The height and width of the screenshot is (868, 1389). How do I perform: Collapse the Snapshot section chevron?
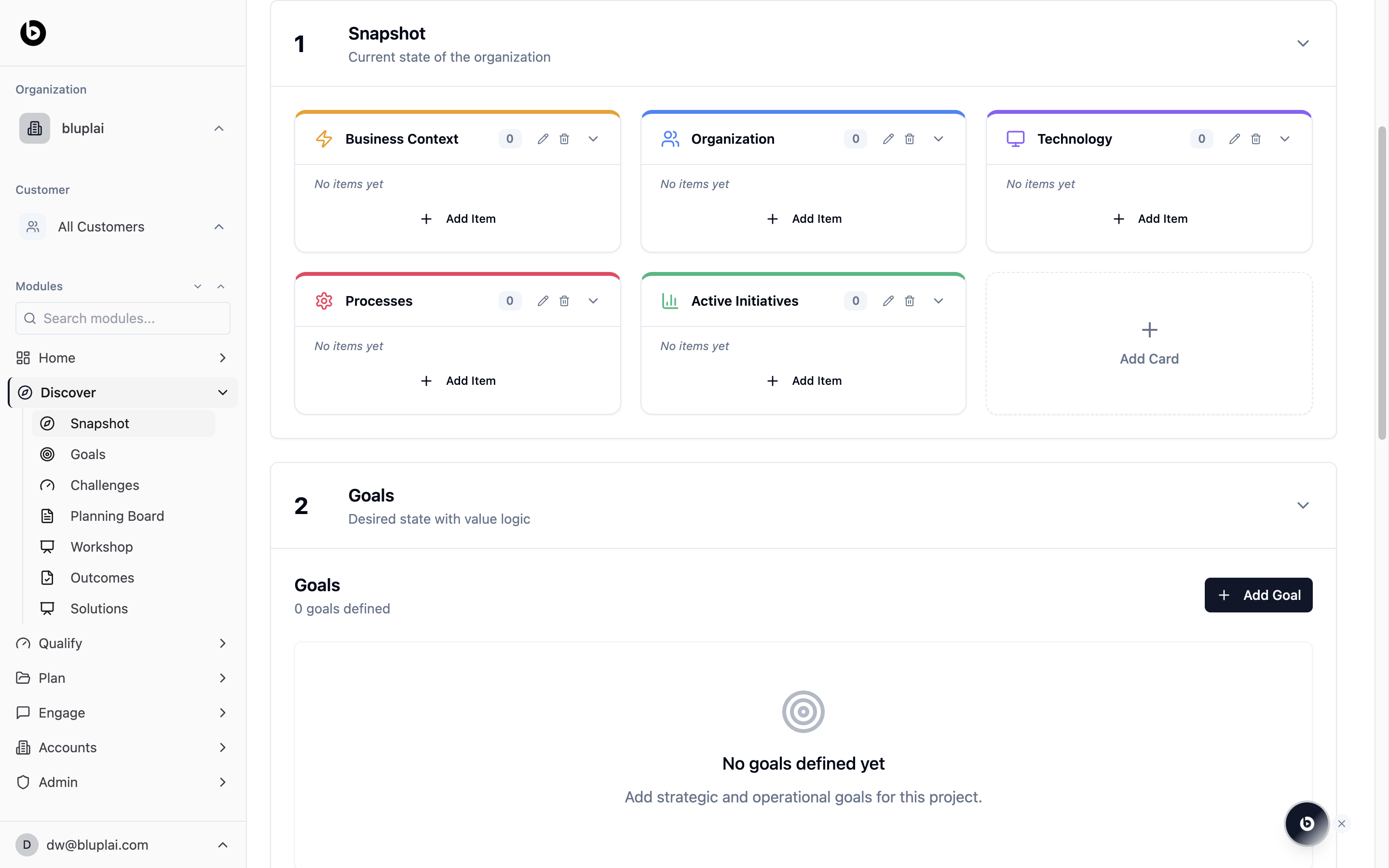[x=1302, y=43]
